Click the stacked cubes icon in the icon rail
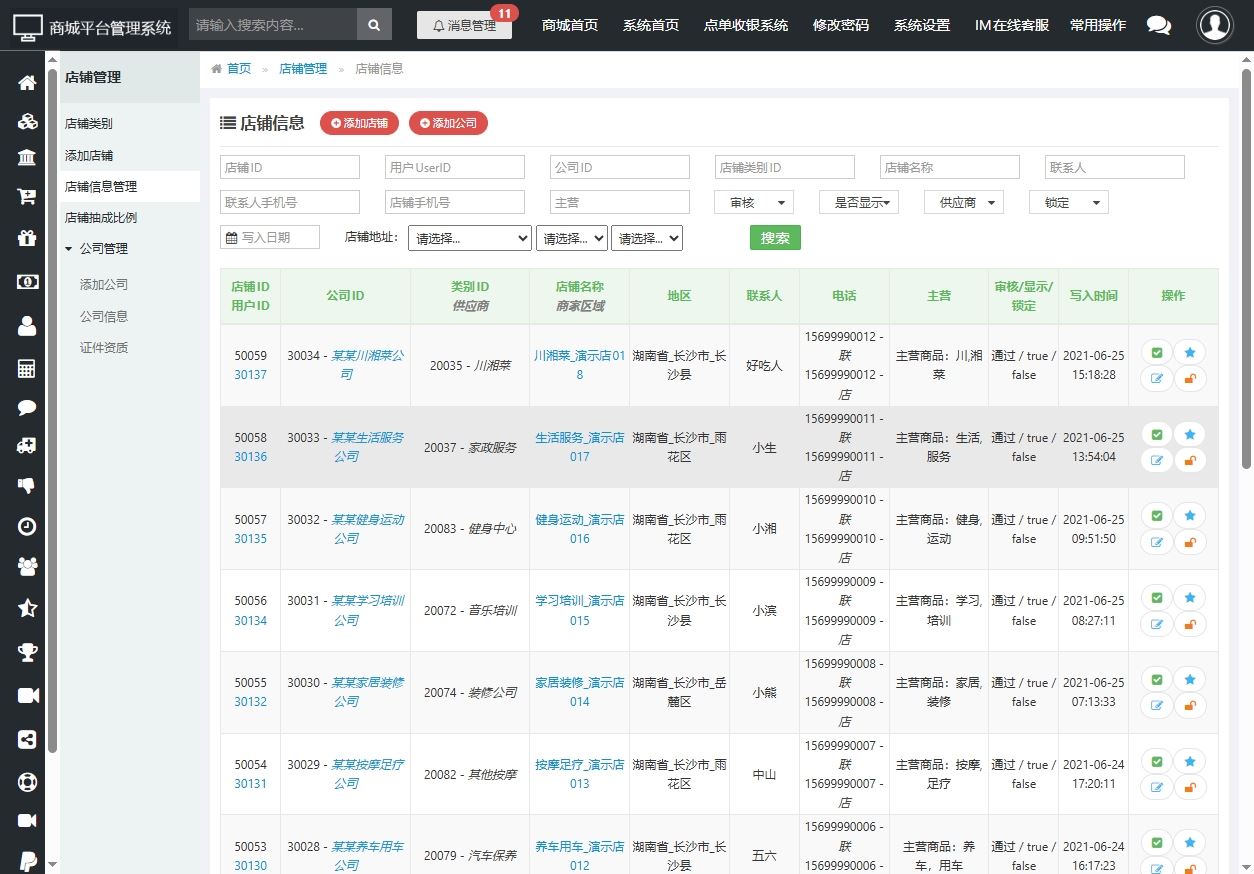The height and width of the screenshot is (874, 1254). coord(27,121)
